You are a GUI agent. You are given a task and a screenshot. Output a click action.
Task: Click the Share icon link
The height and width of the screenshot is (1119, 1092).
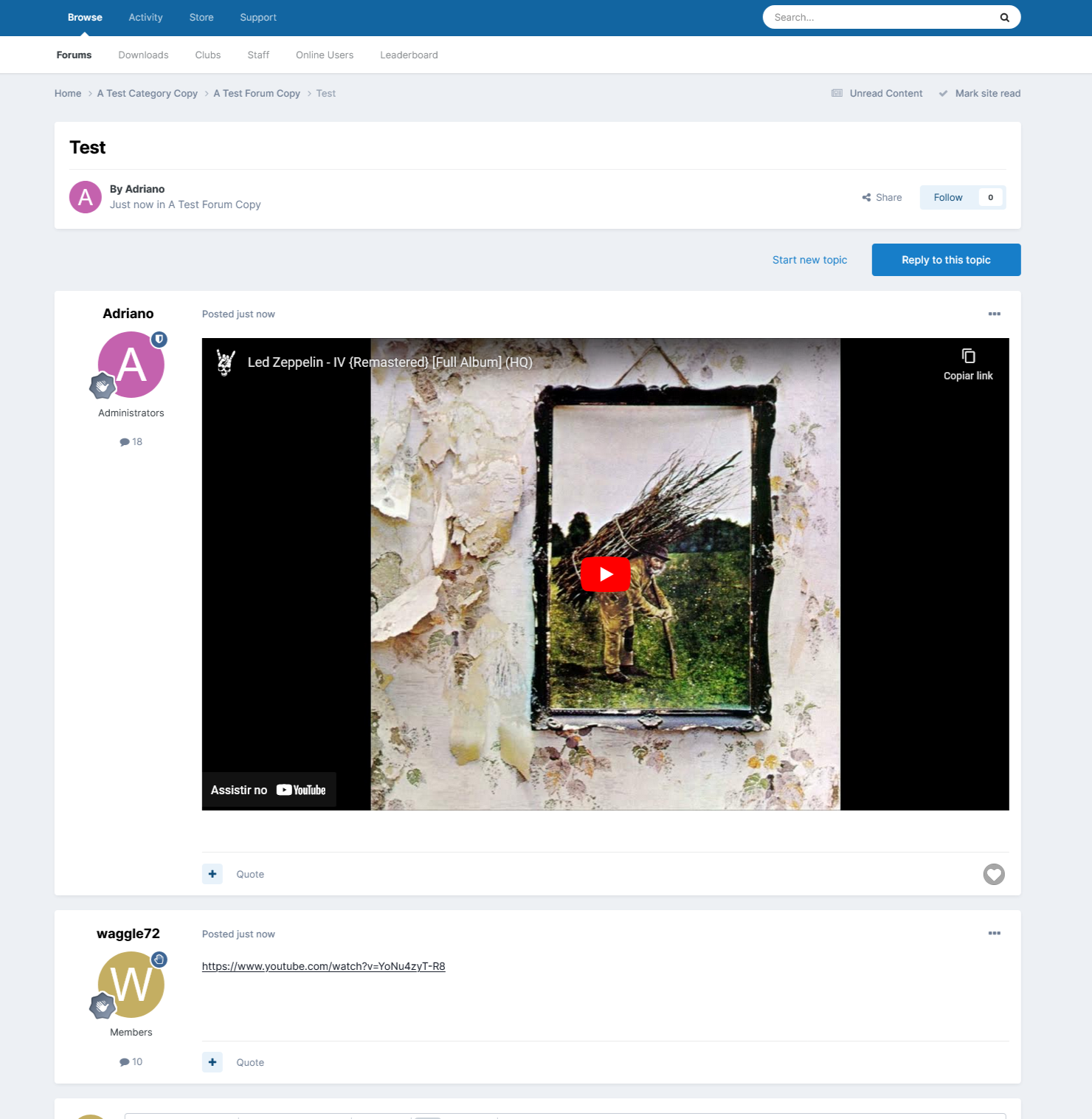[866, 198]
